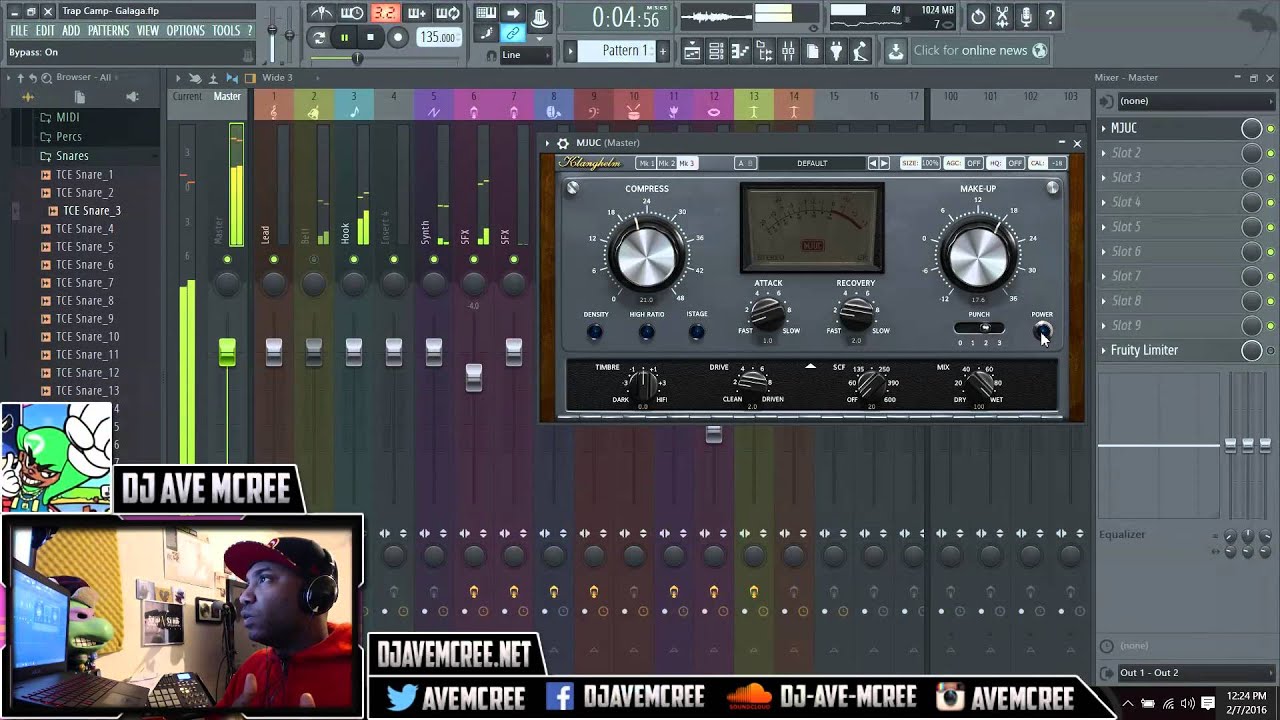Open the Piano roll view icon
Screen dimensions: 1280x720
pos(740,51)
